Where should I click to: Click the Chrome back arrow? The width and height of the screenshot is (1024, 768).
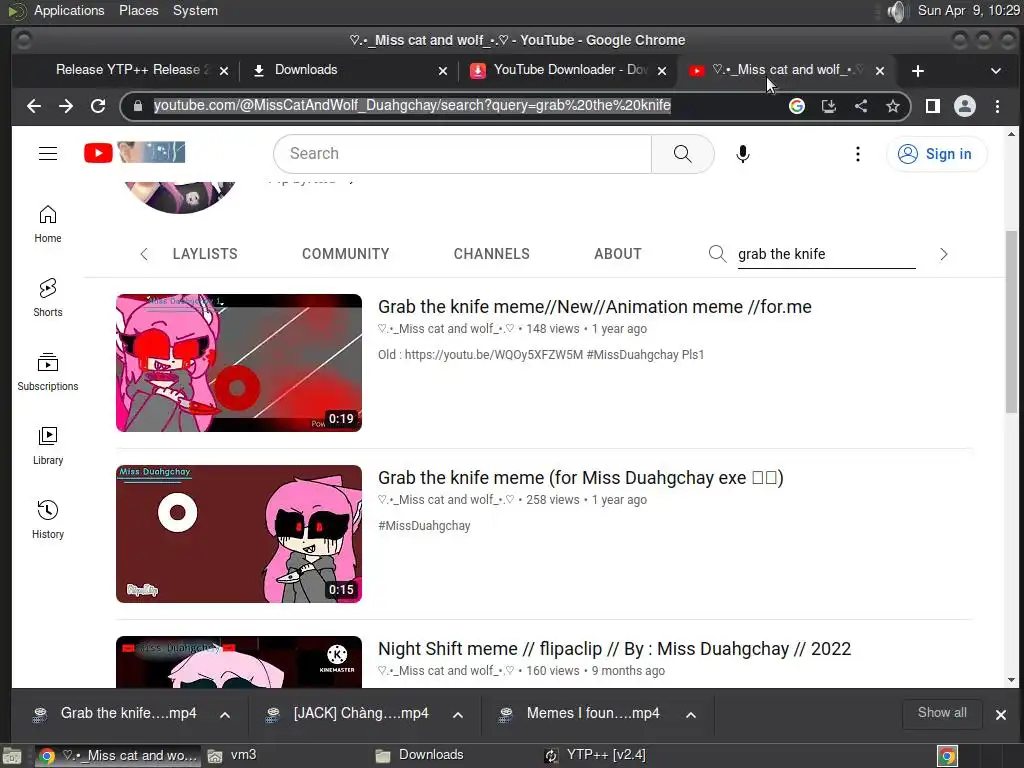(34, 106)
